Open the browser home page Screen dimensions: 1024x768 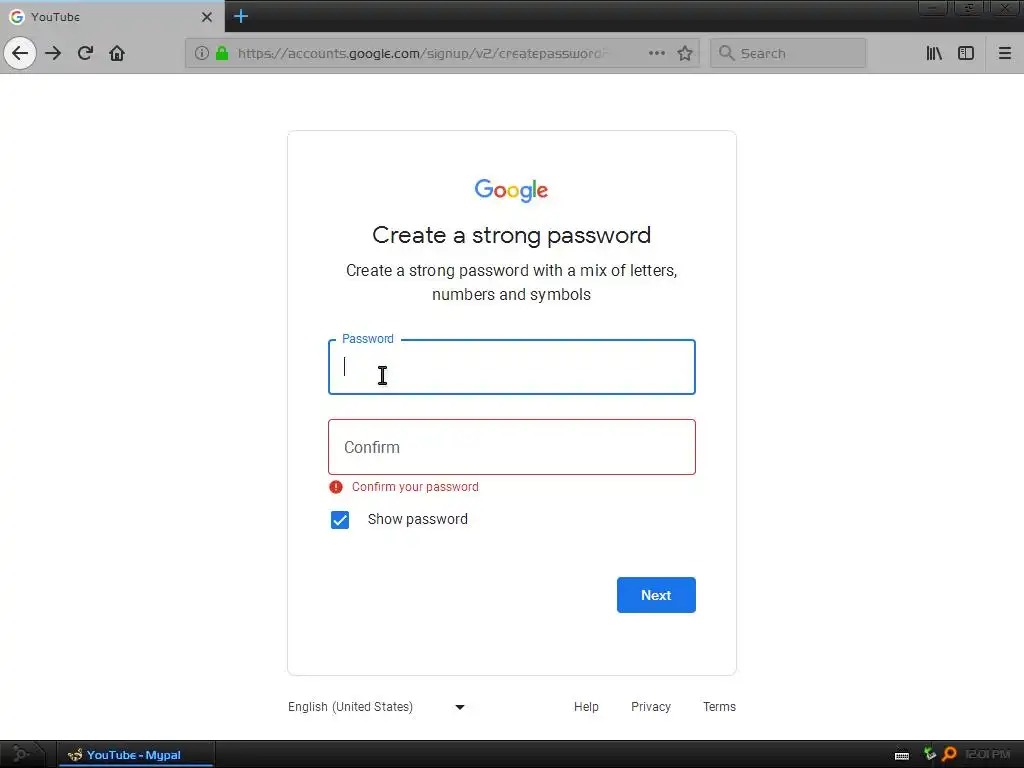click(117, 53)
